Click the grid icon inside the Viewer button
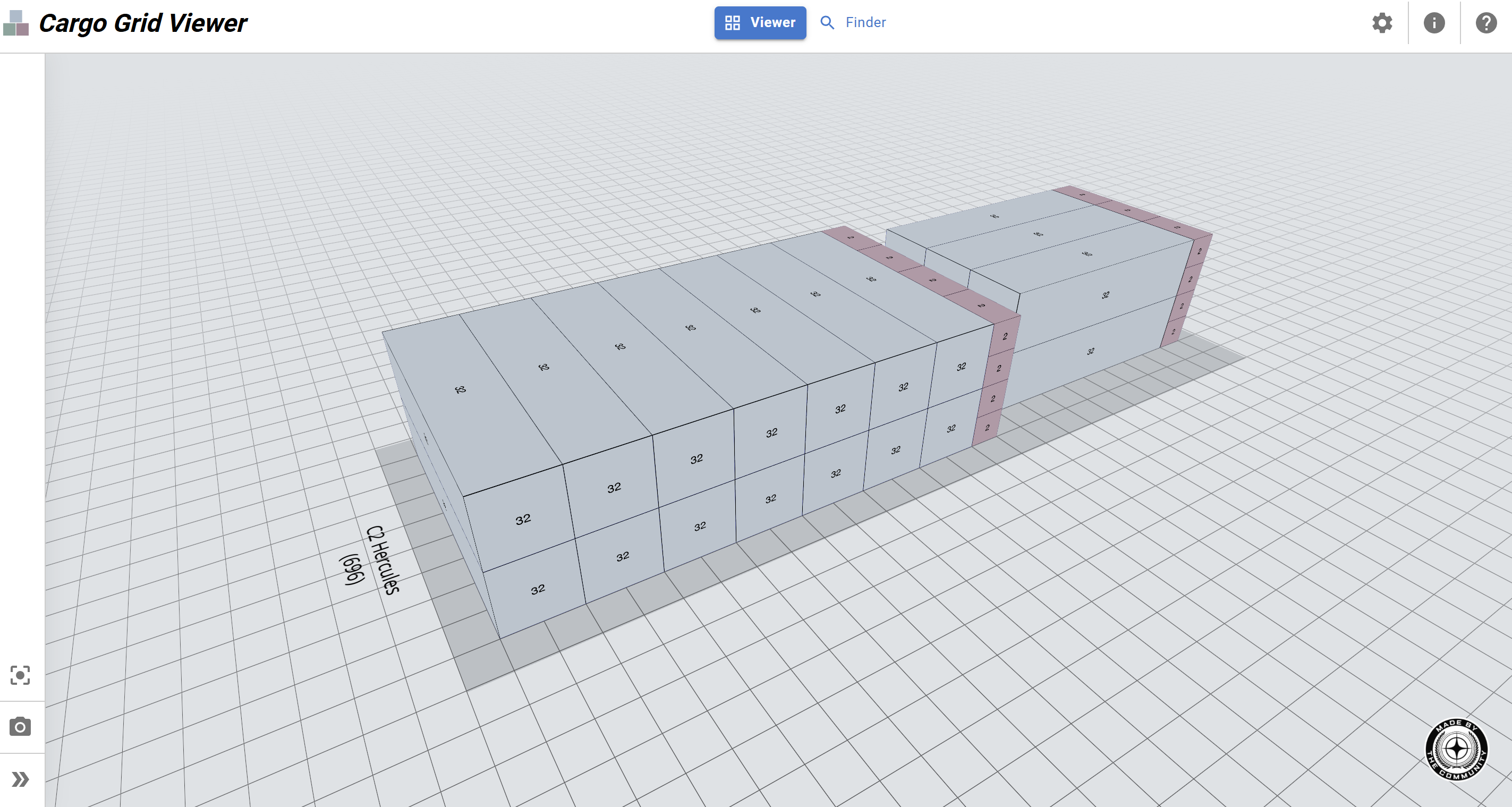The height and width of the screenshot is (807, 1512). [x=732, y=22]
